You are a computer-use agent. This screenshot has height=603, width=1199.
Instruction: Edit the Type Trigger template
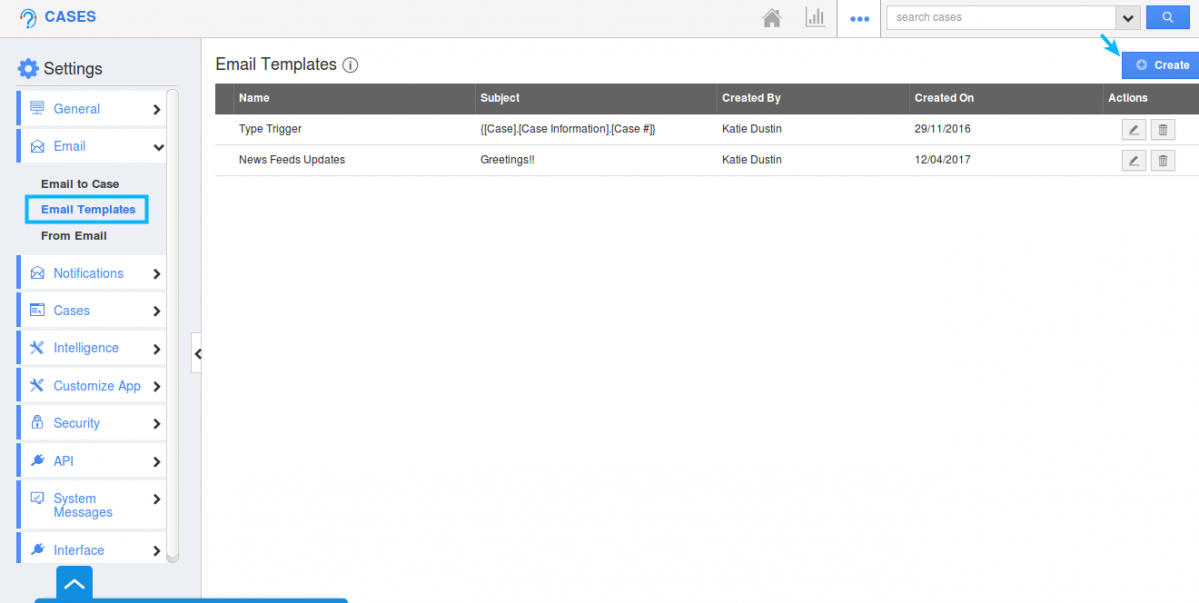pos(1133,130)
